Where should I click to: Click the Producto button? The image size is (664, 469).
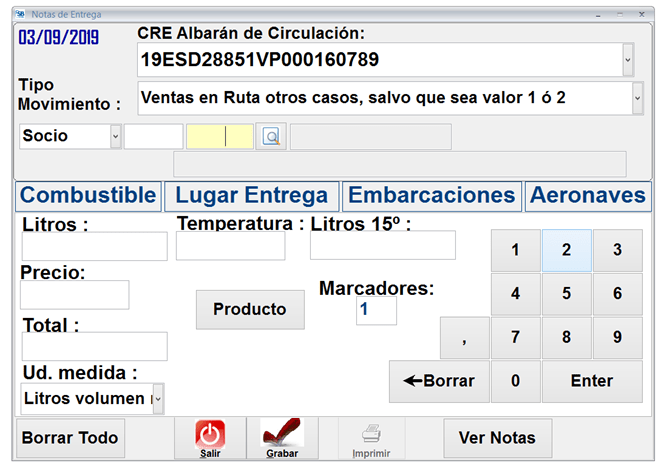pyautogui.click(x=250, y=309)
